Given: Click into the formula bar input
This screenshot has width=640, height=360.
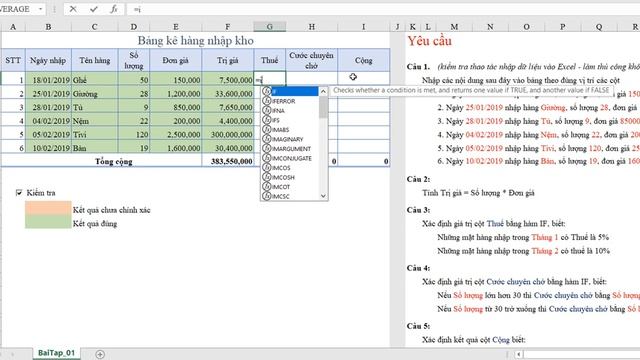Looking at the screenshot, I should 383,9.
